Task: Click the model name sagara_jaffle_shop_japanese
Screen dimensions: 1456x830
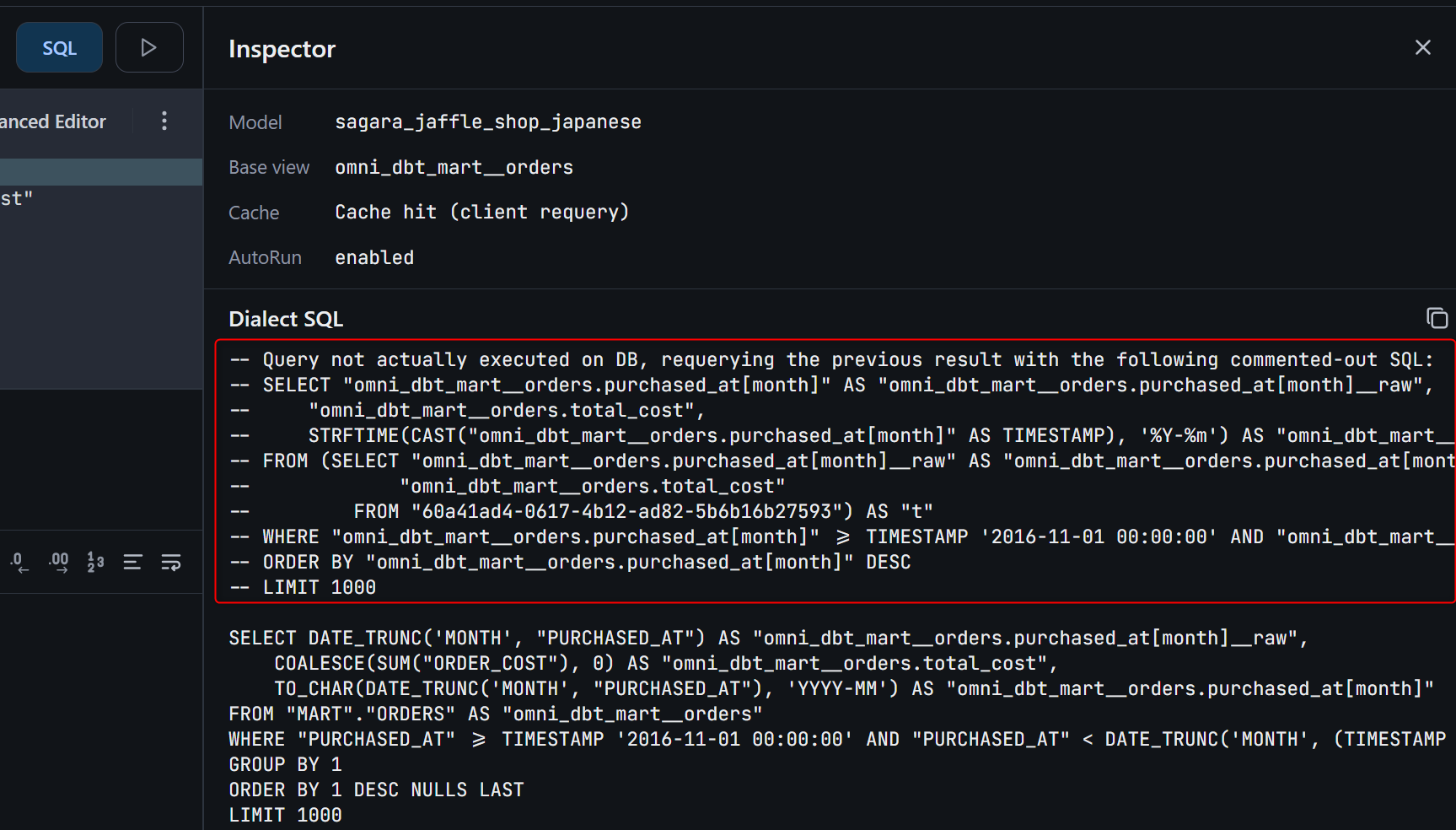Action: [488, 122]
